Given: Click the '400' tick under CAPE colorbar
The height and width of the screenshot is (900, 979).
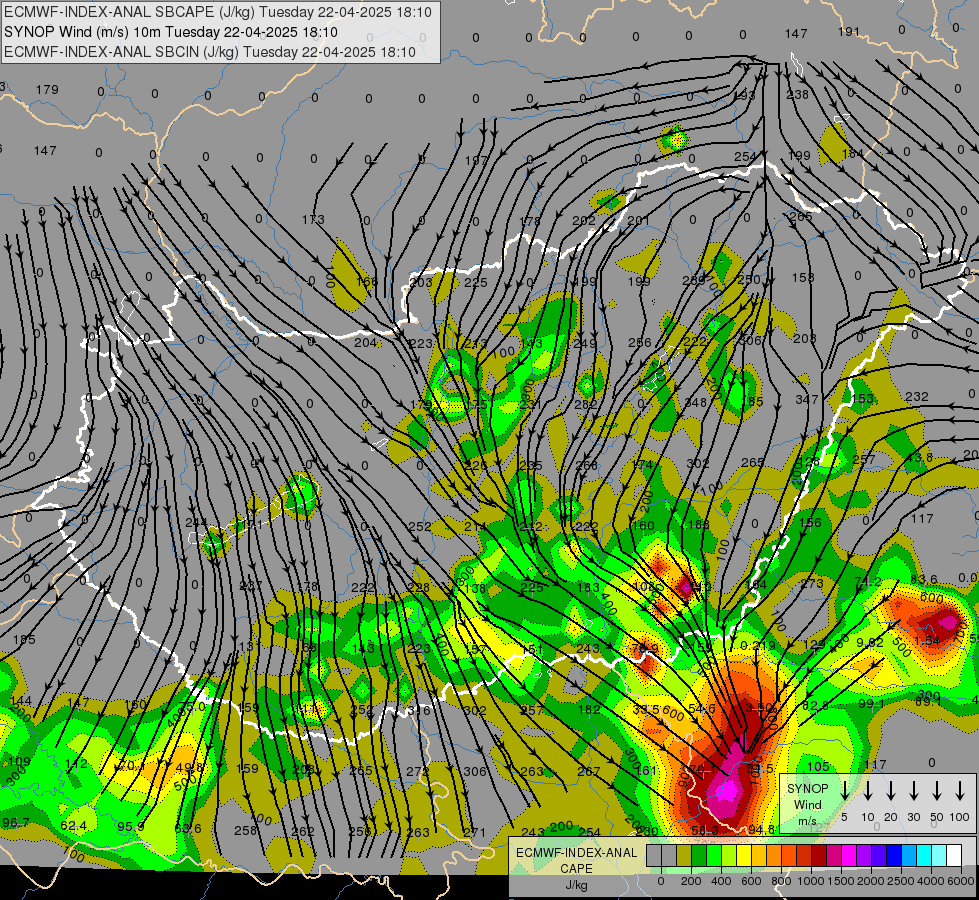Looking at the screenshot, I should (721, 881).
